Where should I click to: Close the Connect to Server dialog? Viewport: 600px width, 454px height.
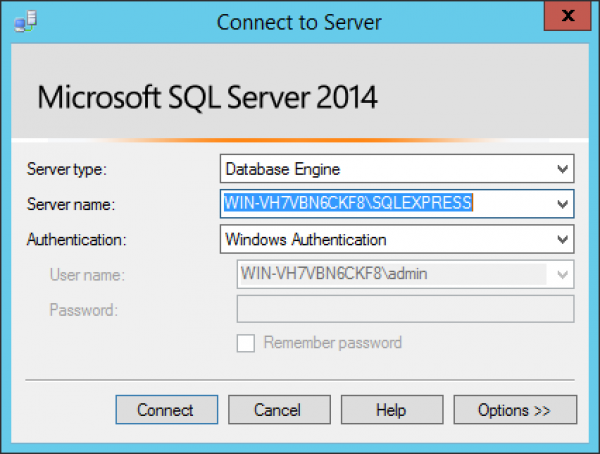[x=567, y=16]
